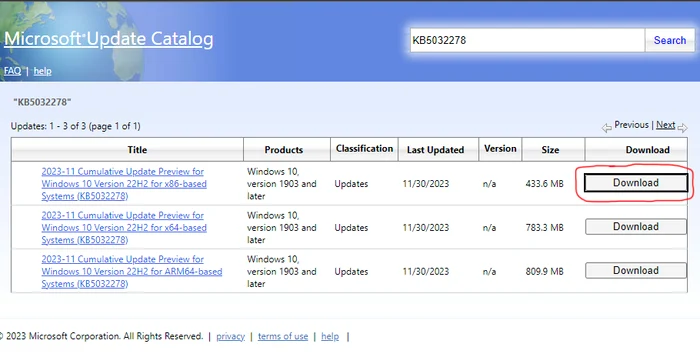Click the Previous page arrow icon
The width and height of the screenshot is (700, 364).
coord(606,128)
